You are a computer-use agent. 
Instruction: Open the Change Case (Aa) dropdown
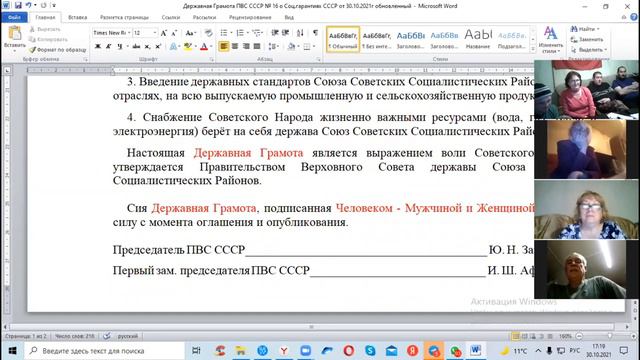pos(190,33)
